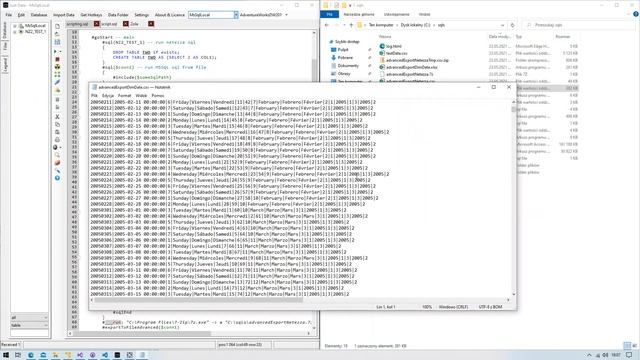Expand the MsSqlLocal tree node
Screen dimensions: 640x360
tap(15, 26)
